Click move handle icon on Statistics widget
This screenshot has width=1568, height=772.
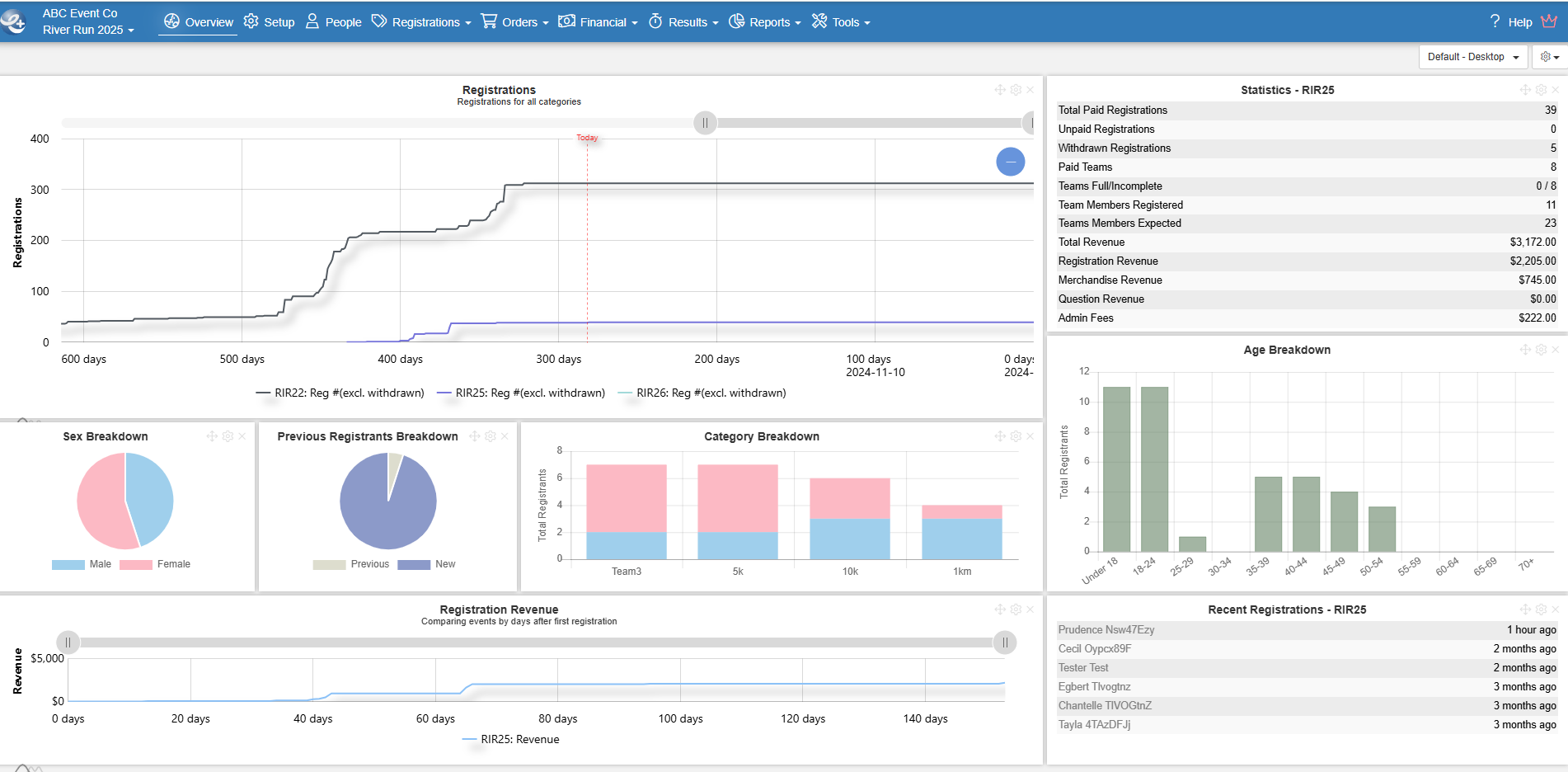point(1525,90)
